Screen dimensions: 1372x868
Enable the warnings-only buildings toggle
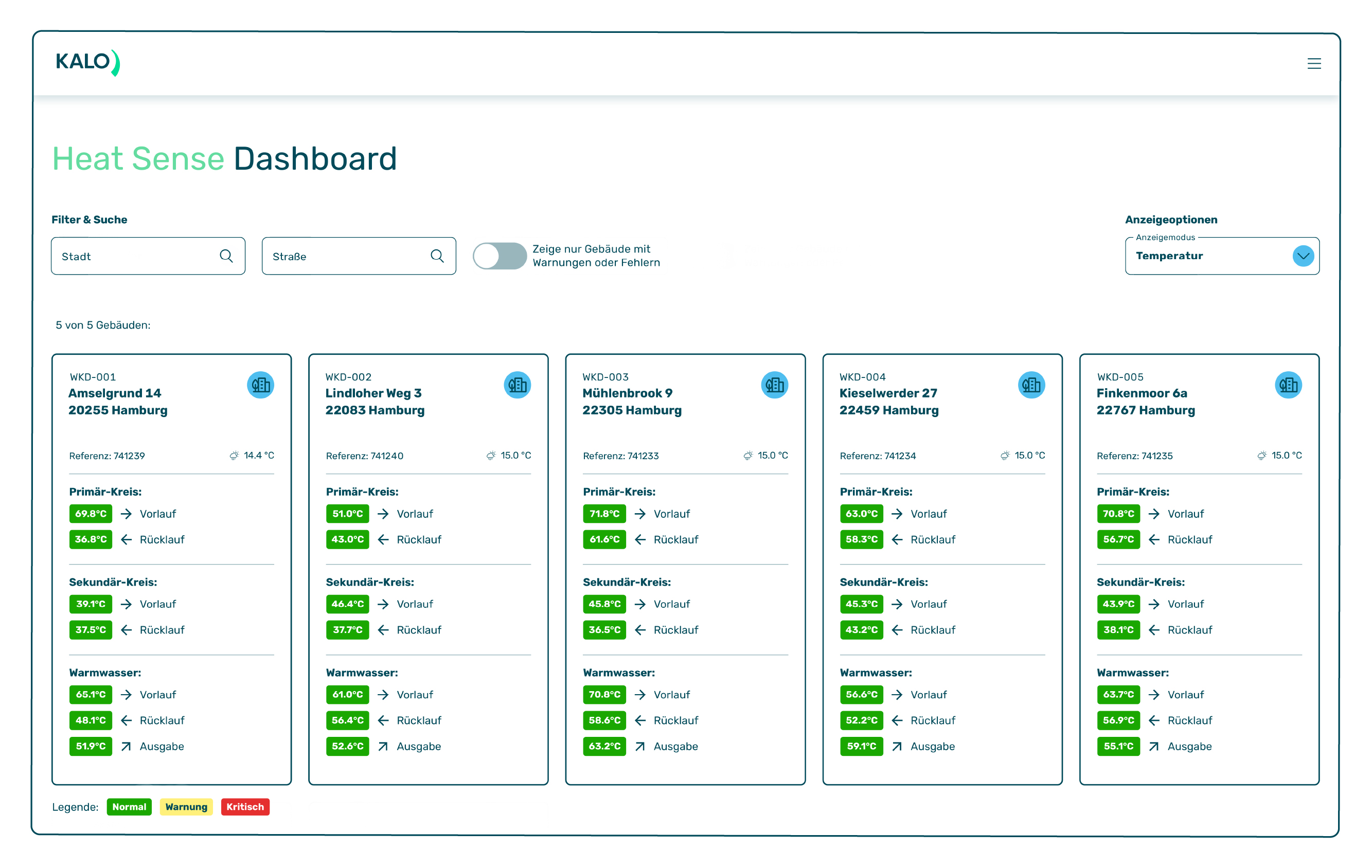click(x=499, y=256)
